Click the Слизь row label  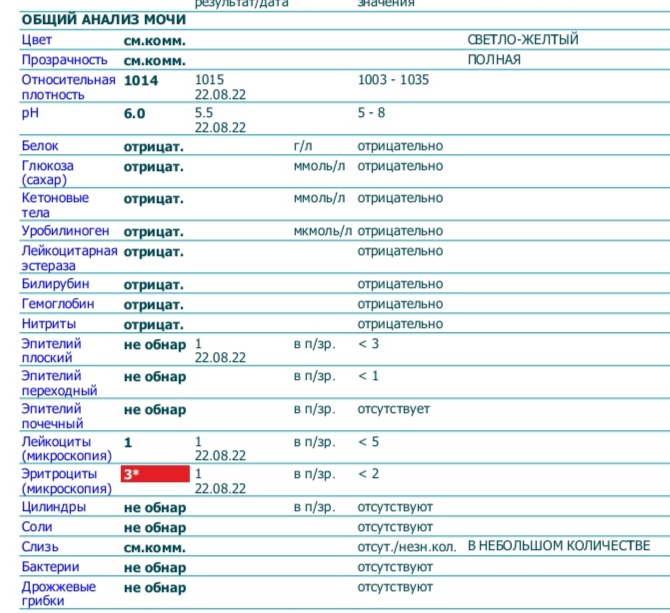pyautogui.click(x=40, y=547)
